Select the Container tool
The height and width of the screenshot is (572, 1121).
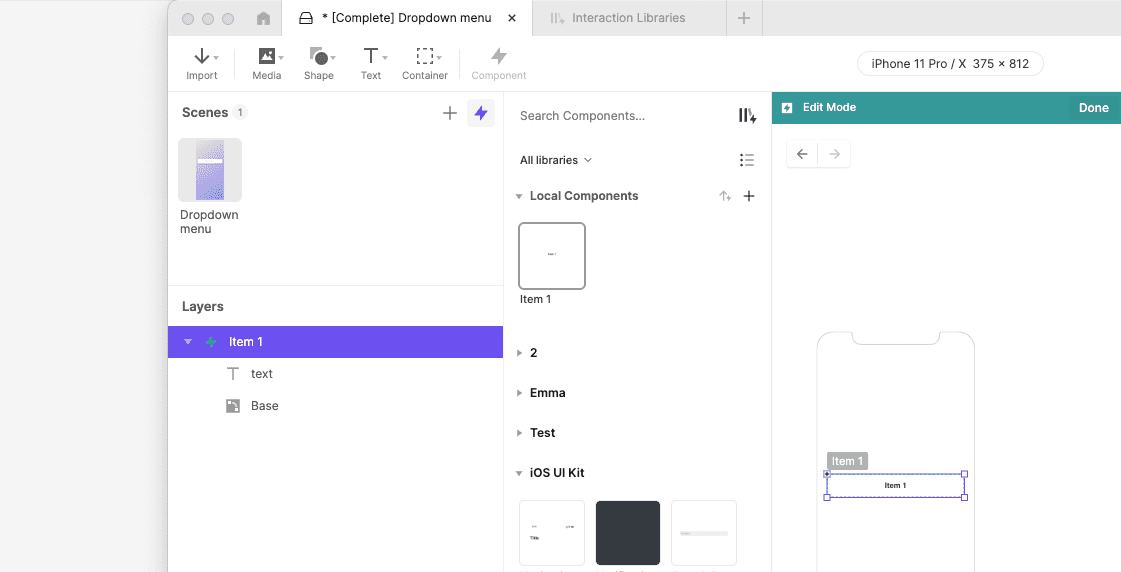click(x=425, y=64)
